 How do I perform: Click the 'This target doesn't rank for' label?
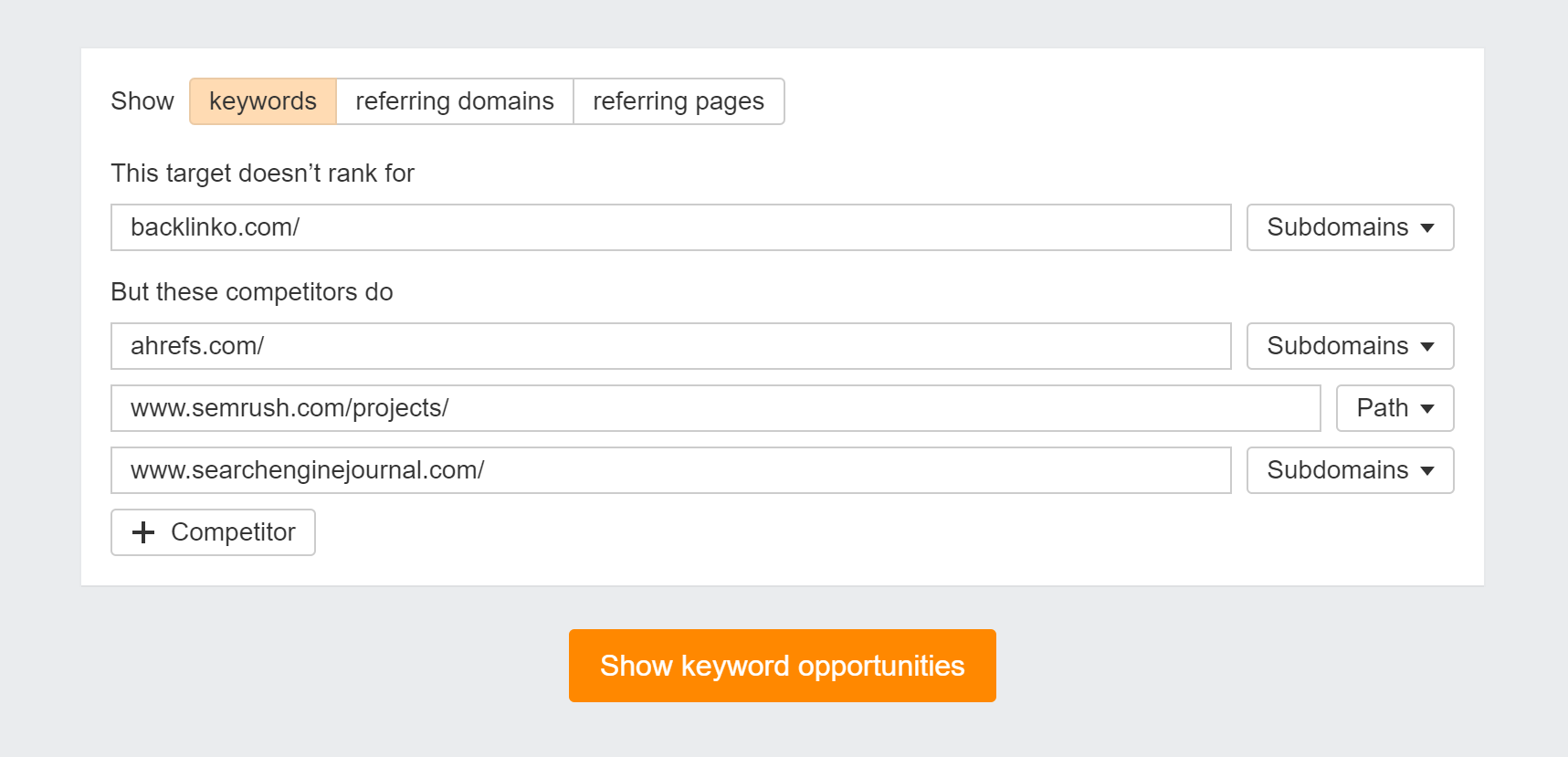click(262, 173)
